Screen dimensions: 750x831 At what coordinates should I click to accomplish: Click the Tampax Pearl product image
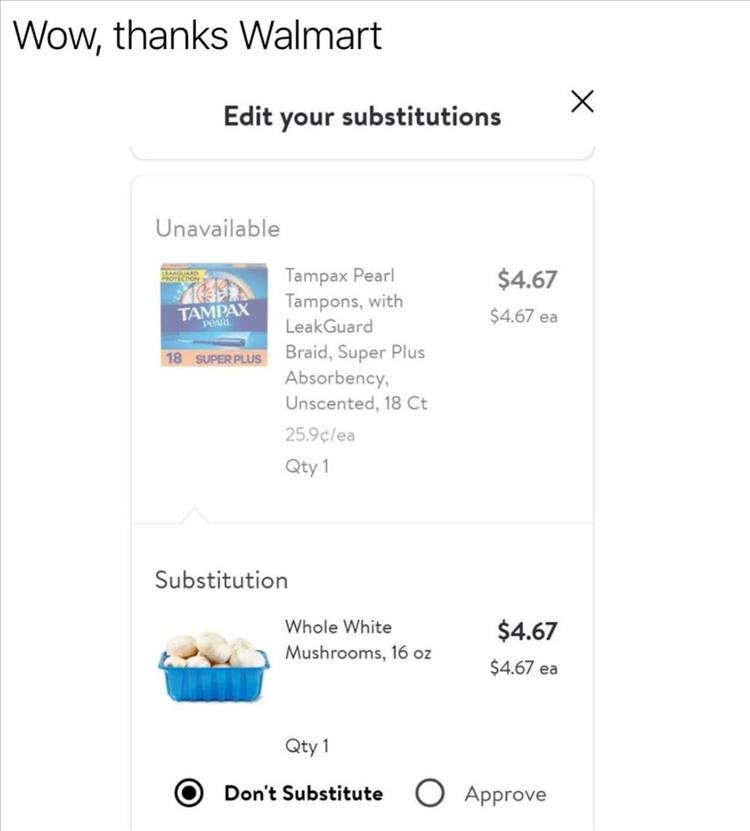[x=213, y=315]
